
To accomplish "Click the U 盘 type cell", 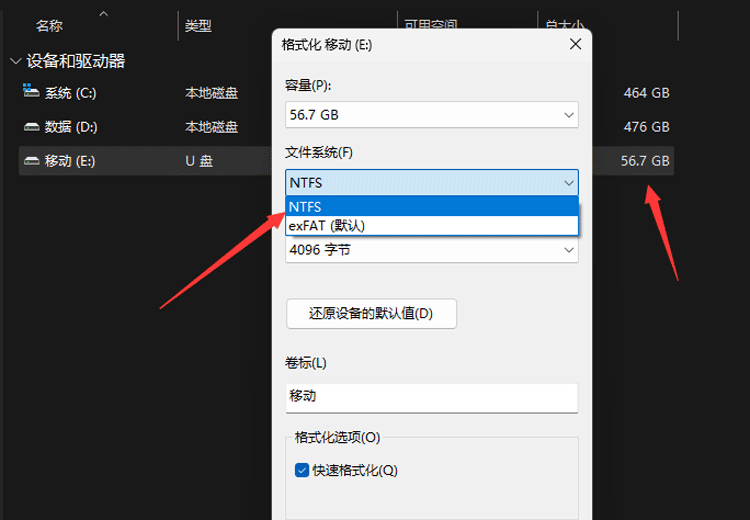I will point(199,161).
